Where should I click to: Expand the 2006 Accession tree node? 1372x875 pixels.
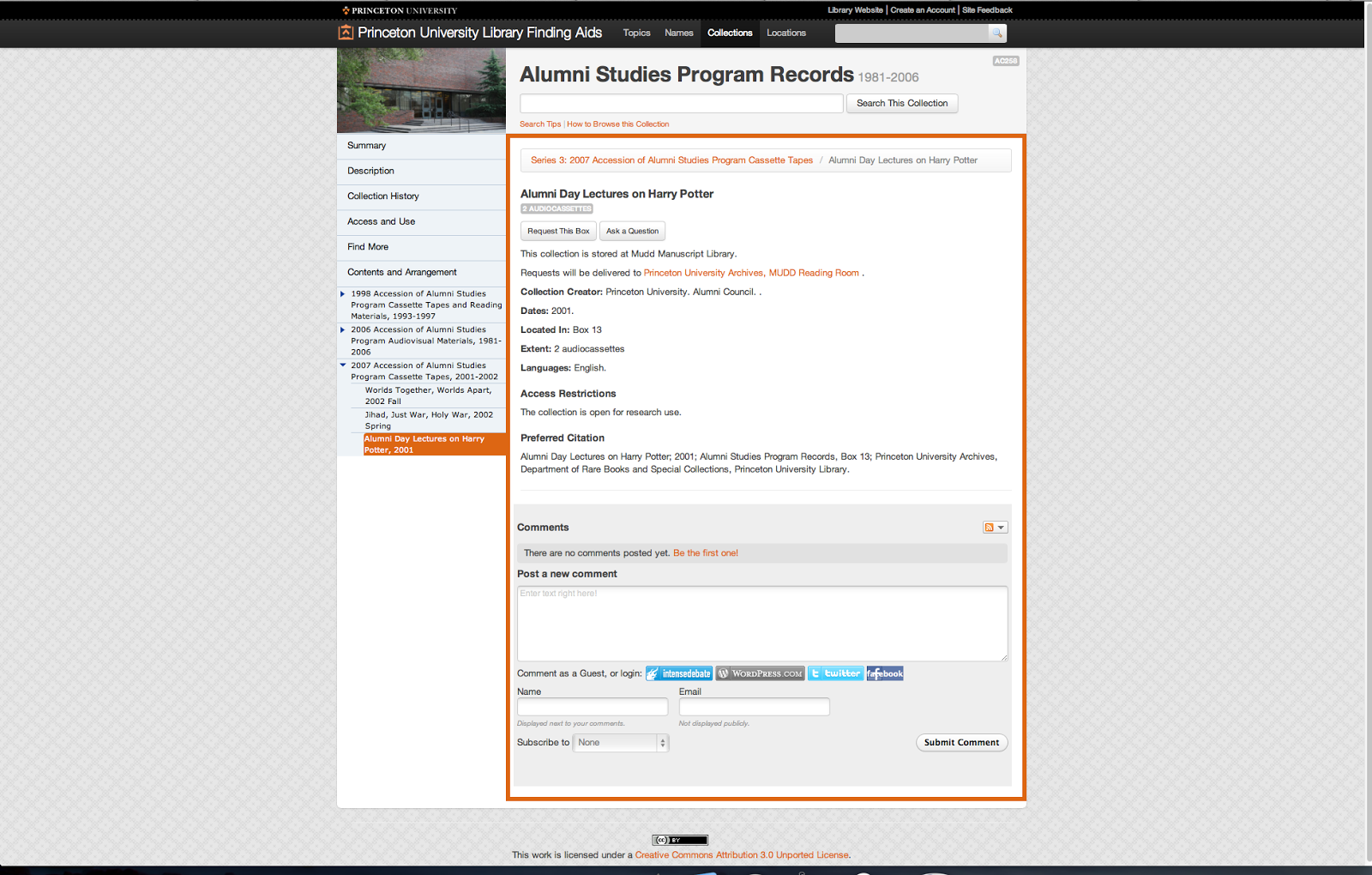[x=343, y=329]
